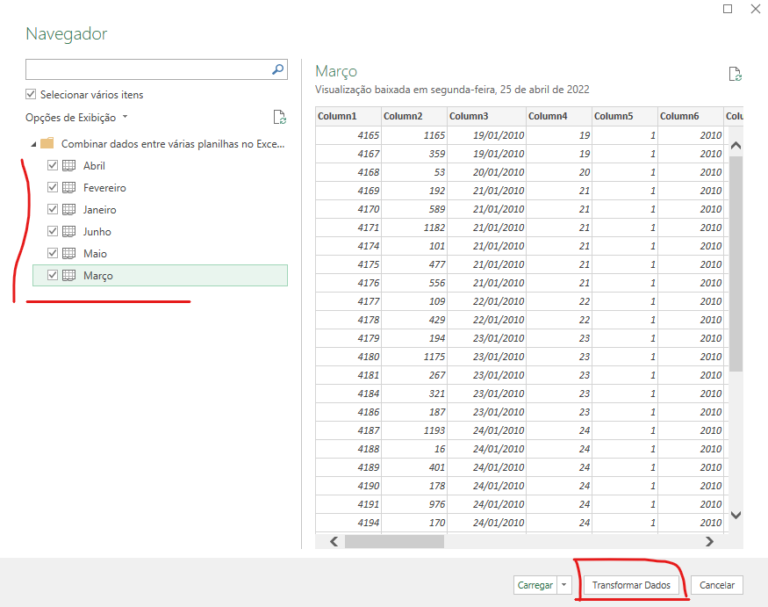Screen dimensions: 768x607
Task: Click the Column4 header
Action: click(559, 116)
